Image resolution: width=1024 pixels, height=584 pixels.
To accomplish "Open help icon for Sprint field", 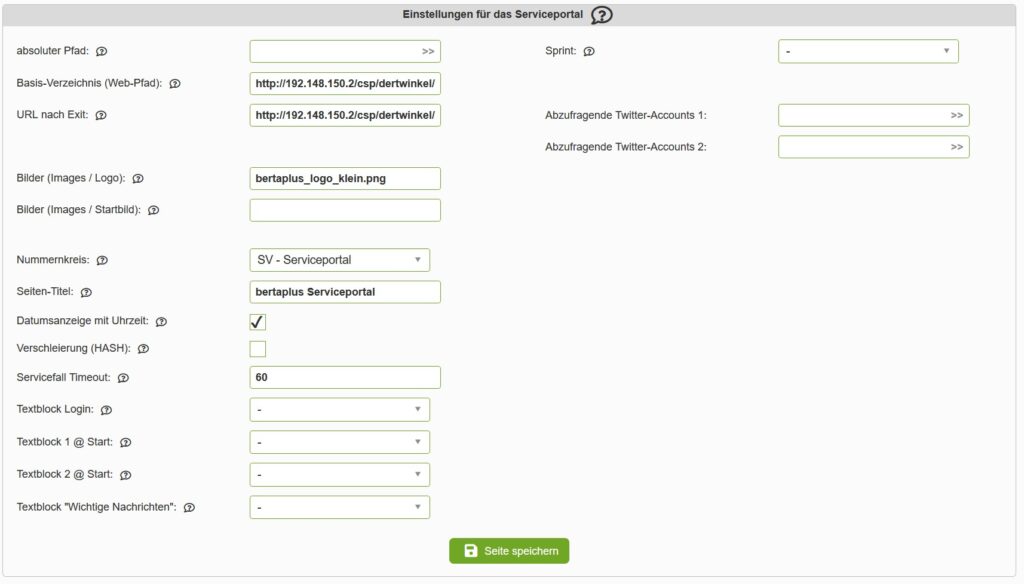I will point(589,51).
